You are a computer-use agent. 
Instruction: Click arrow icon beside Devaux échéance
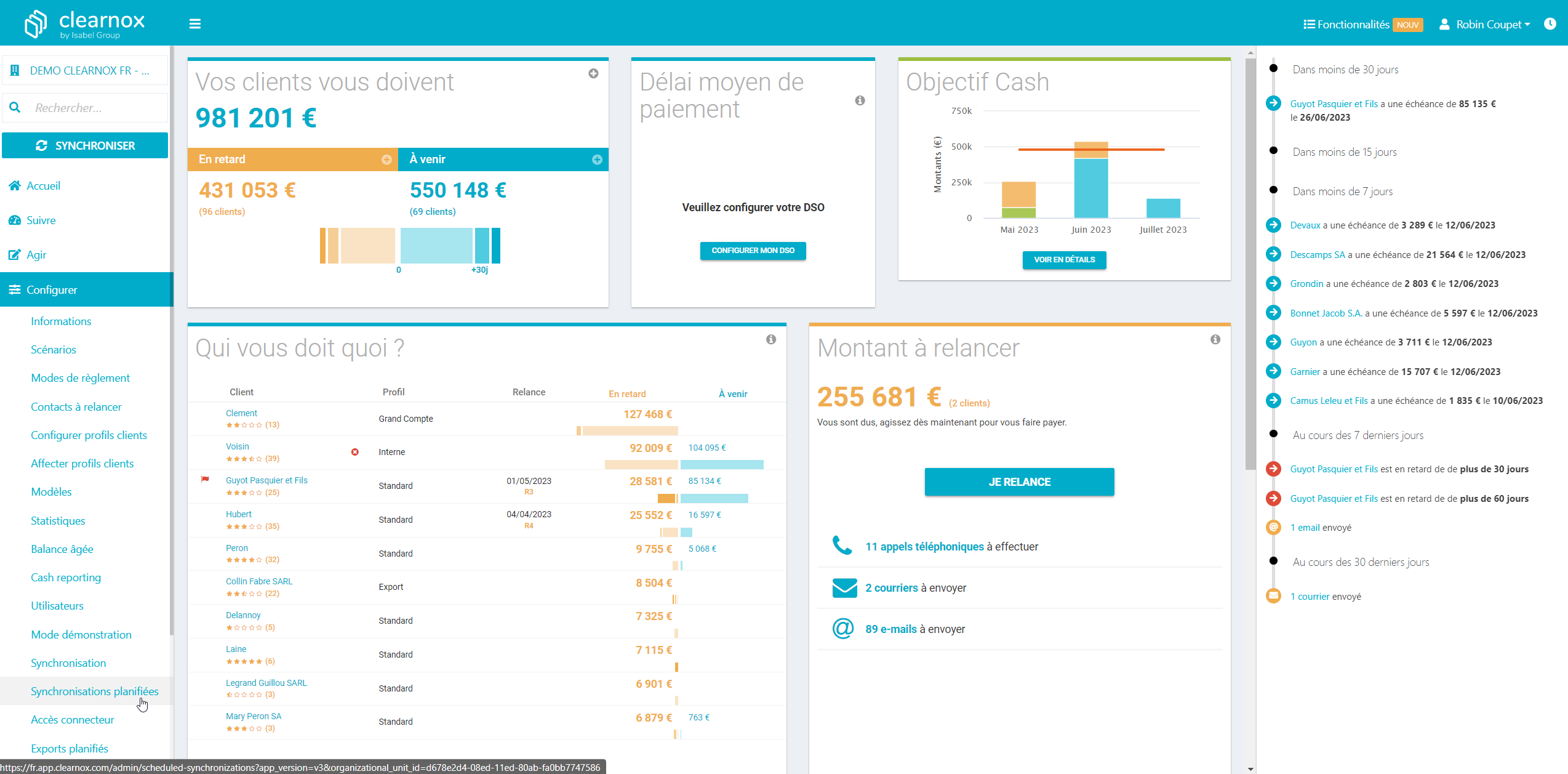pyautogui.click(x=1273, y=225)
